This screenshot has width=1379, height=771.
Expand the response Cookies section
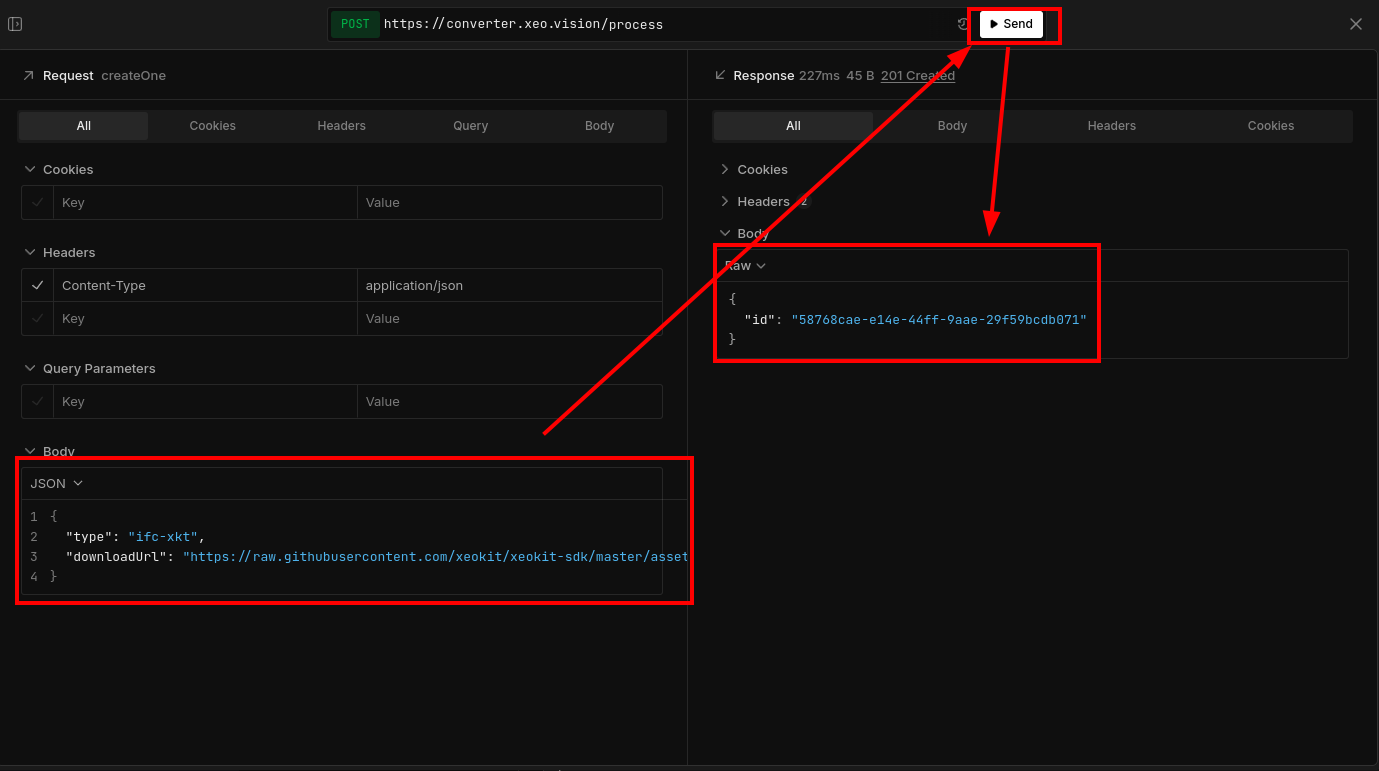(725, 170)
